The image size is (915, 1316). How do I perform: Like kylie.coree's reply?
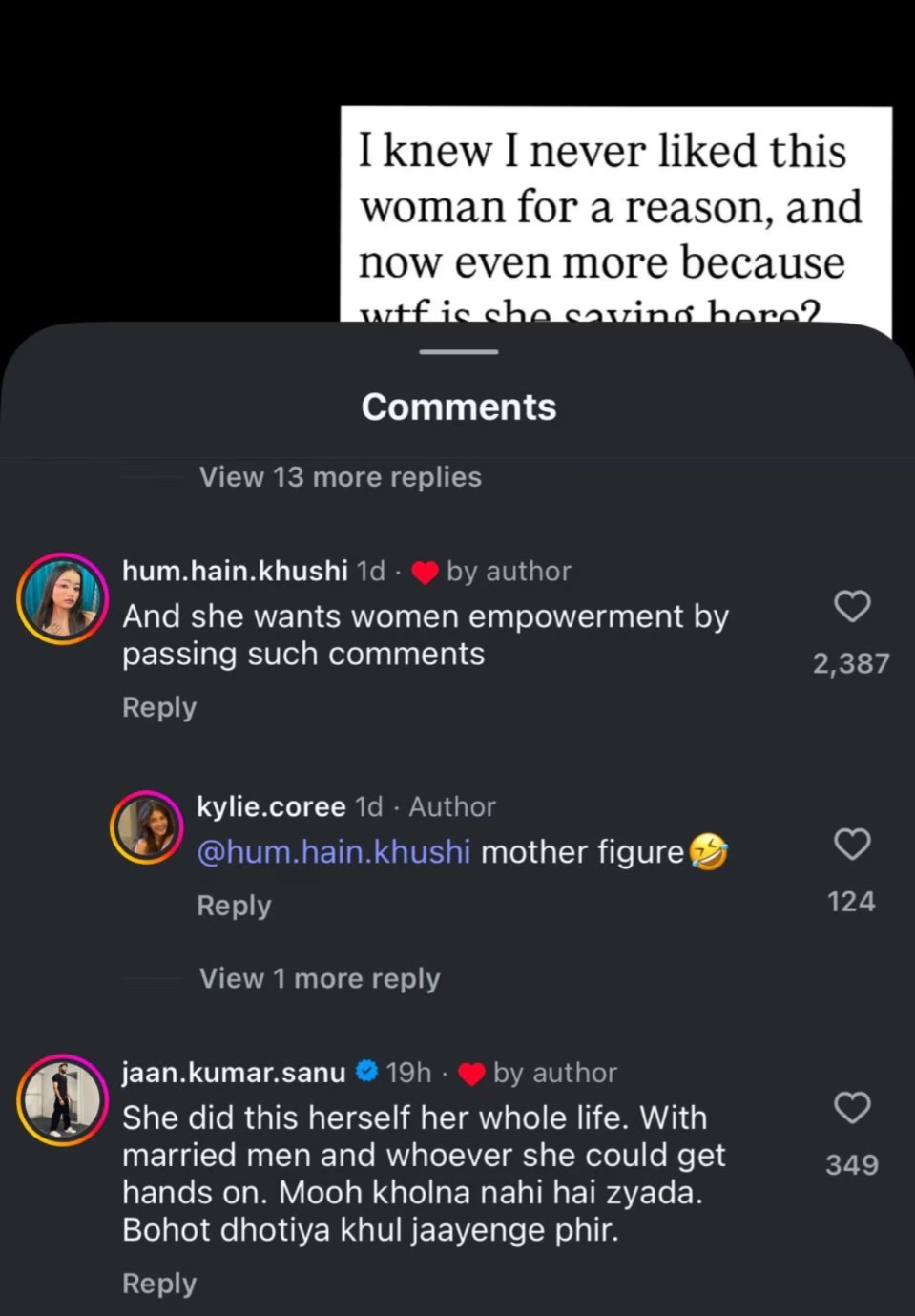850,845
